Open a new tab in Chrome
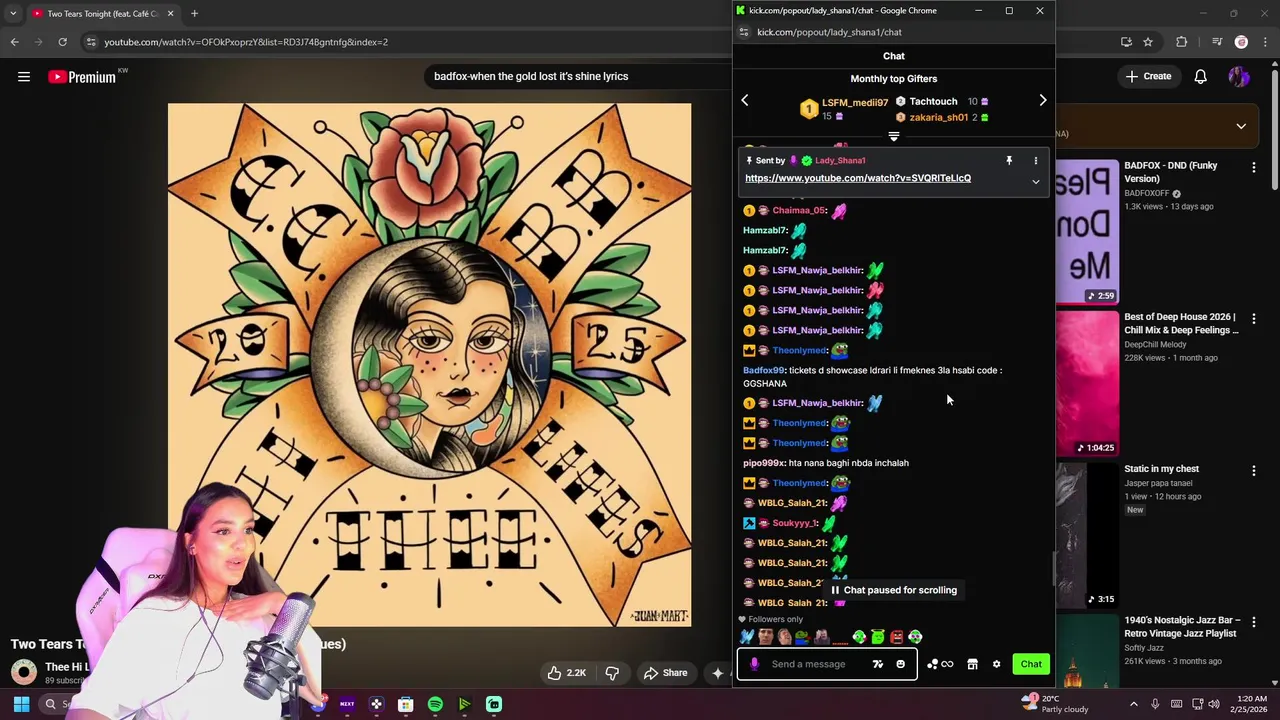 click(x=194, y=13)
